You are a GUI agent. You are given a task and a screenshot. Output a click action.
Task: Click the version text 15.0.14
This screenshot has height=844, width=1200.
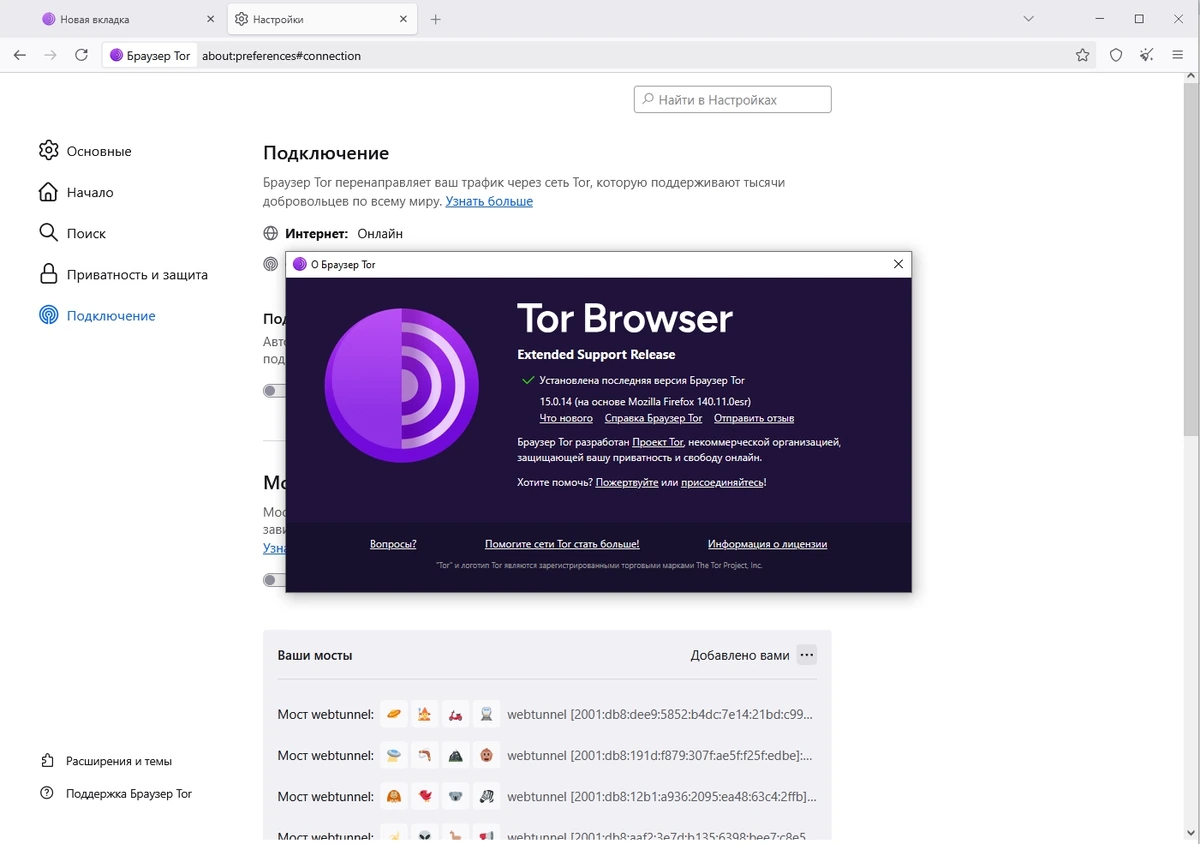coord(645,402)
